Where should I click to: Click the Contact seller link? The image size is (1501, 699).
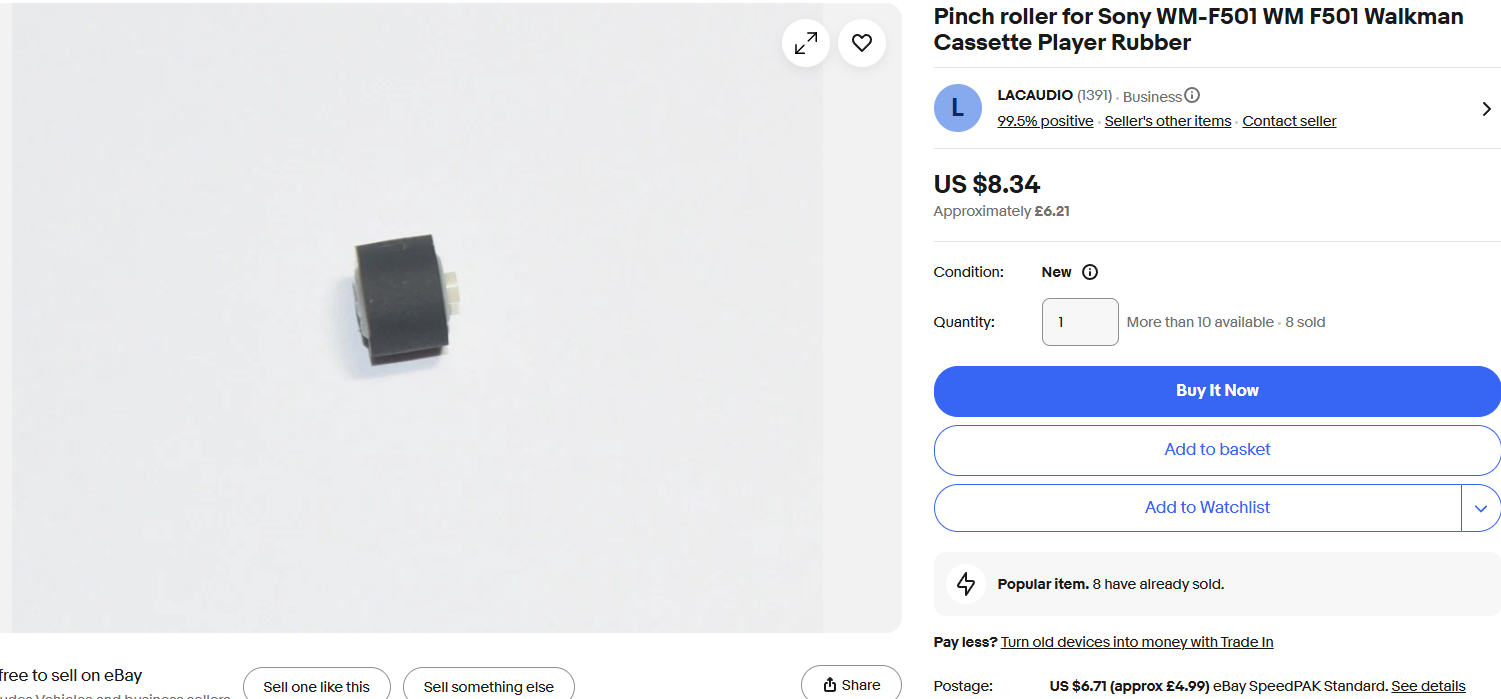[1289, 121]
